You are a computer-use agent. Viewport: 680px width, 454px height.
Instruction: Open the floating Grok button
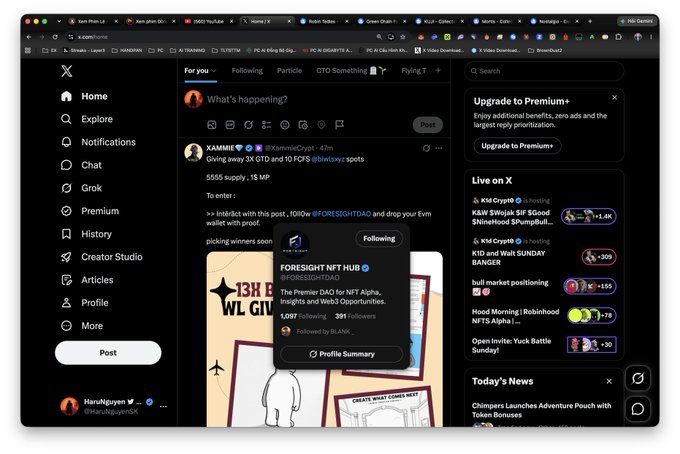point(638,379)
